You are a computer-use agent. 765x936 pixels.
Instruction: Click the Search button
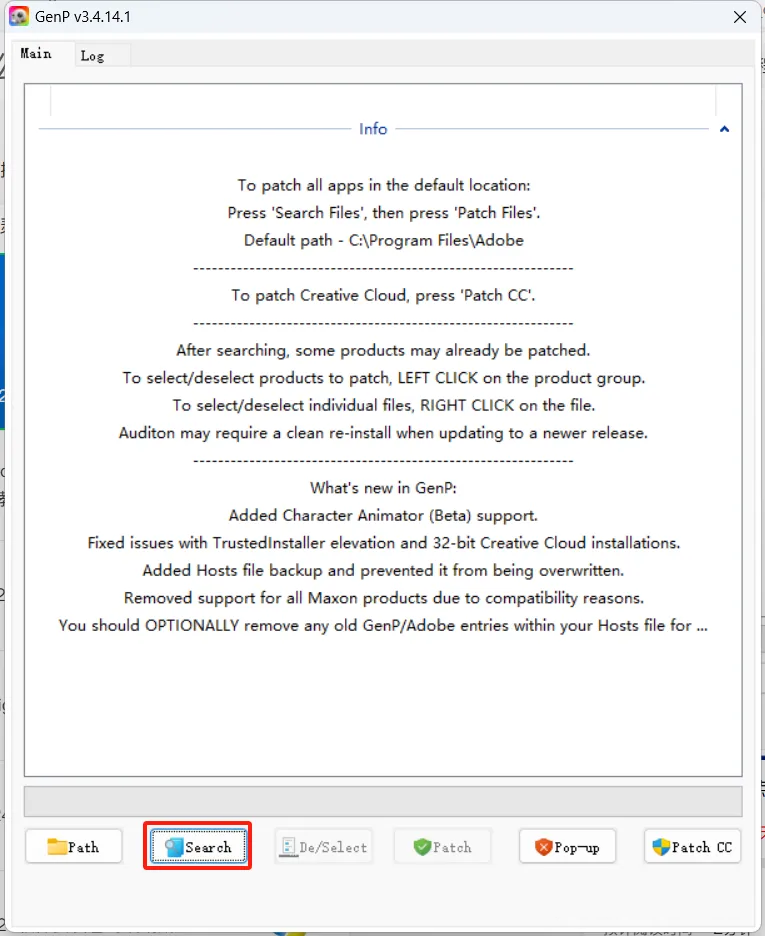(x=198, y=846)
